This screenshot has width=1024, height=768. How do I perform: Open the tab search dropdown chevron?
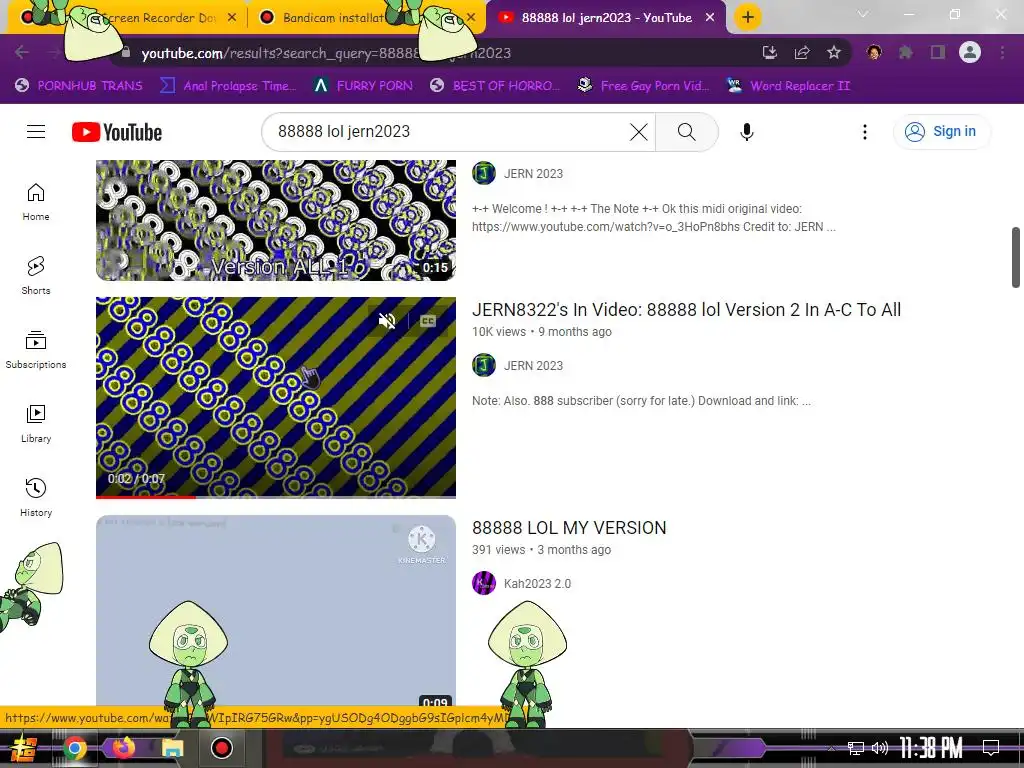[863, 14]
